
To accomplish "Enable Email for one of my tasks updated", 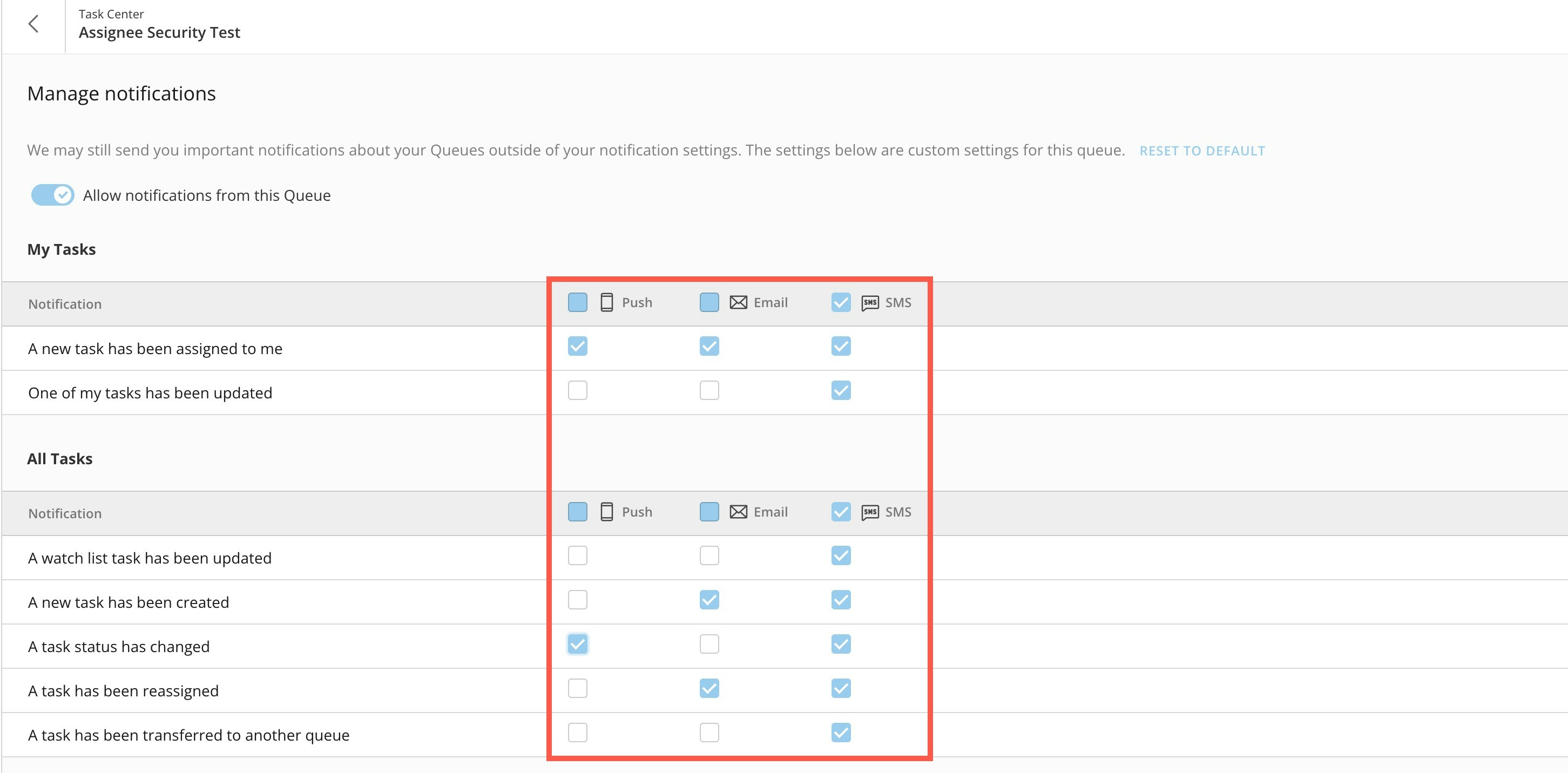I will coord(709,390).
